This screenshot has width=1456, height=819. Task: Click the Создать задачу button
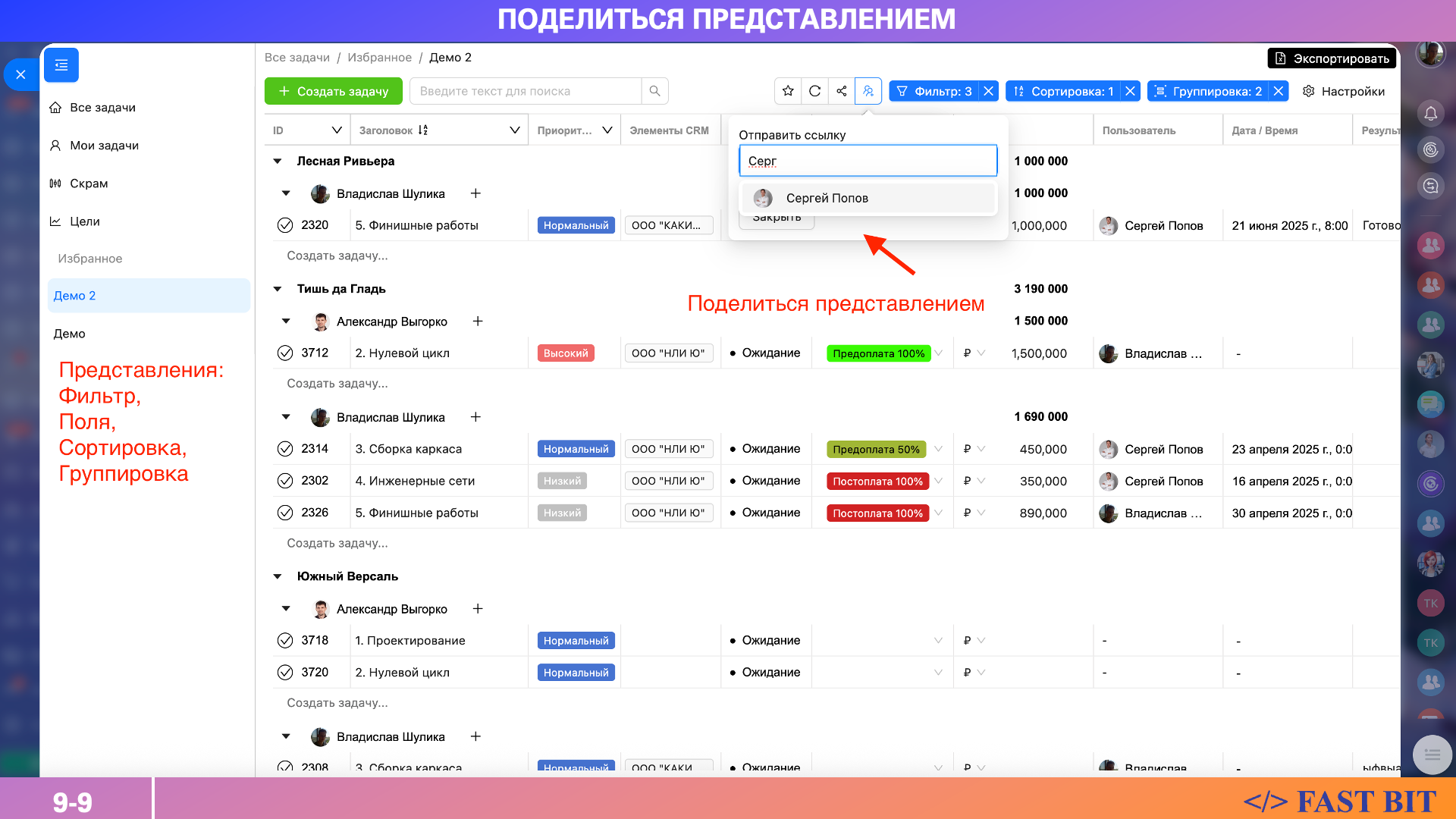334,91
